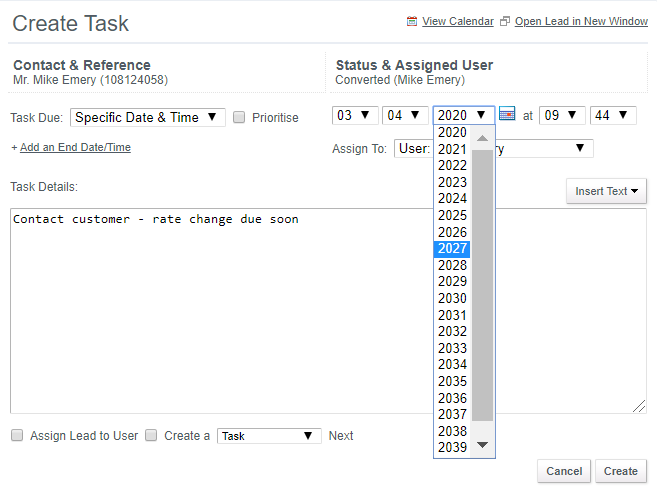
Task: Open the date picker calendar icon
Action: click(507, 114)
